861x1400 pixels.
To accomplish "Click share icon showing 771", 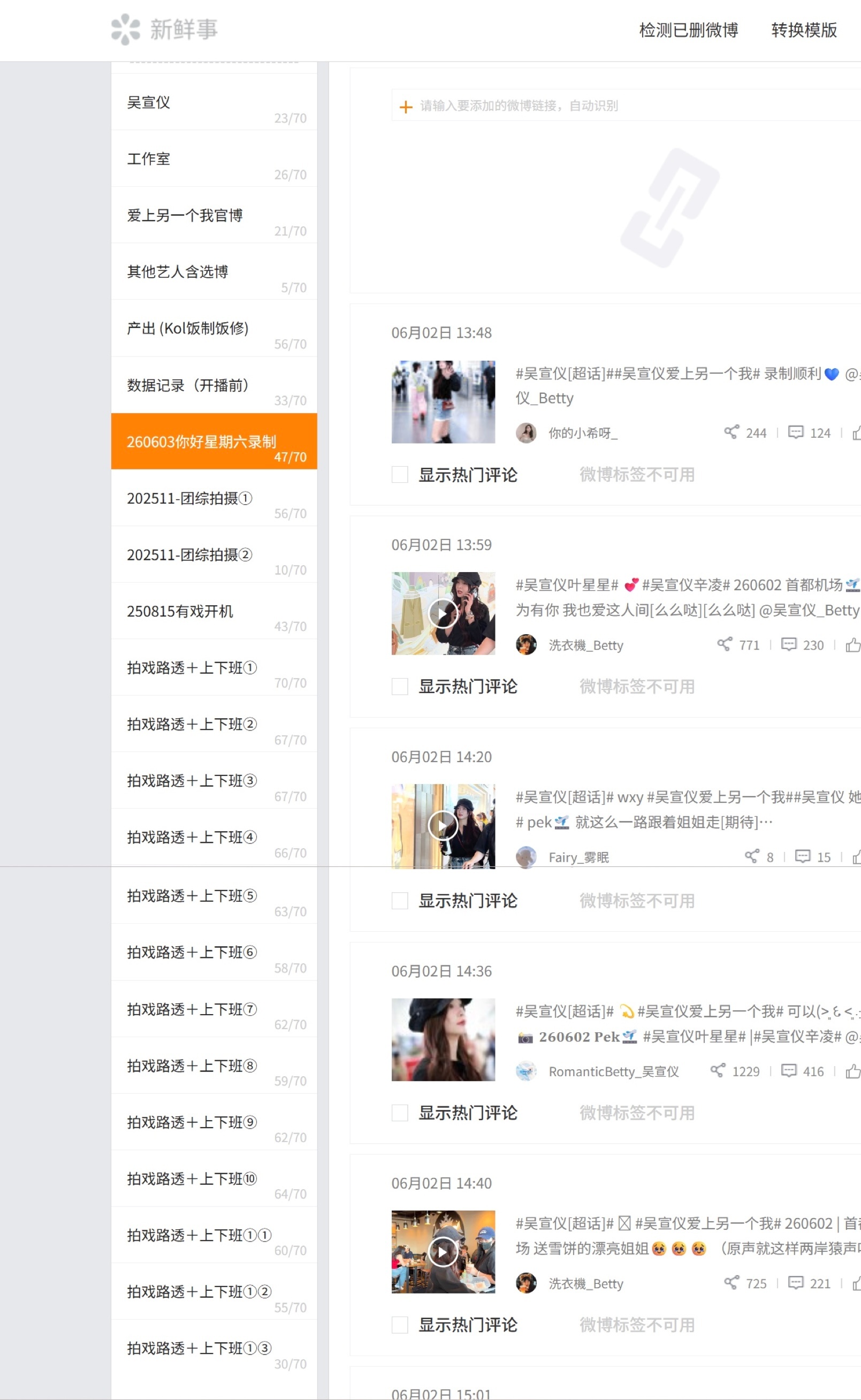I will coord(725,644).
